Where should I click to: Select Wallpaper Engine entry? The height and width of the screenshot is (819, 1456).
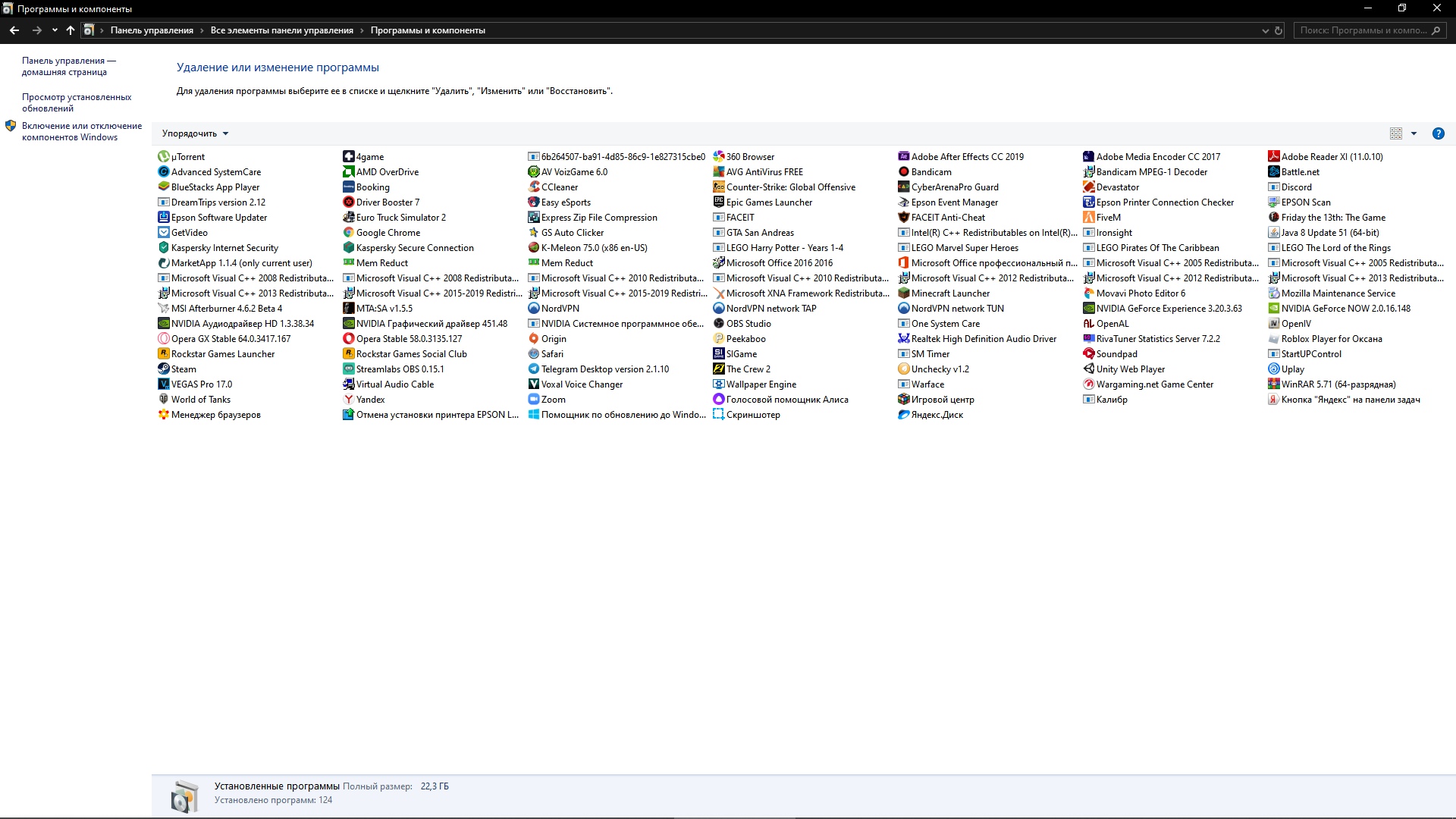[755, 384]
